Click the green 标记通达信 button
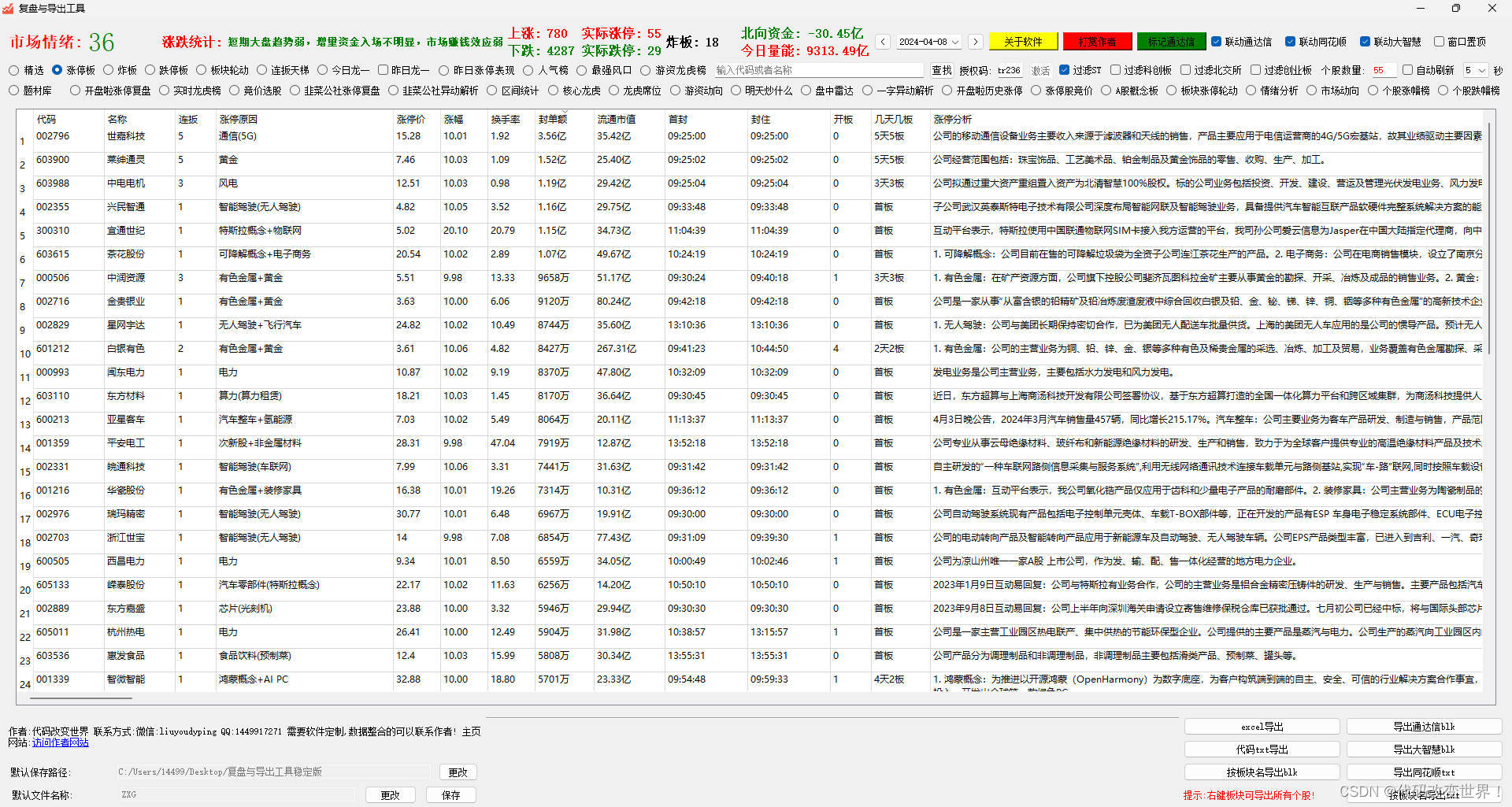The image size is (1512, 807). pyautogui.click(x=1171, y=42)
